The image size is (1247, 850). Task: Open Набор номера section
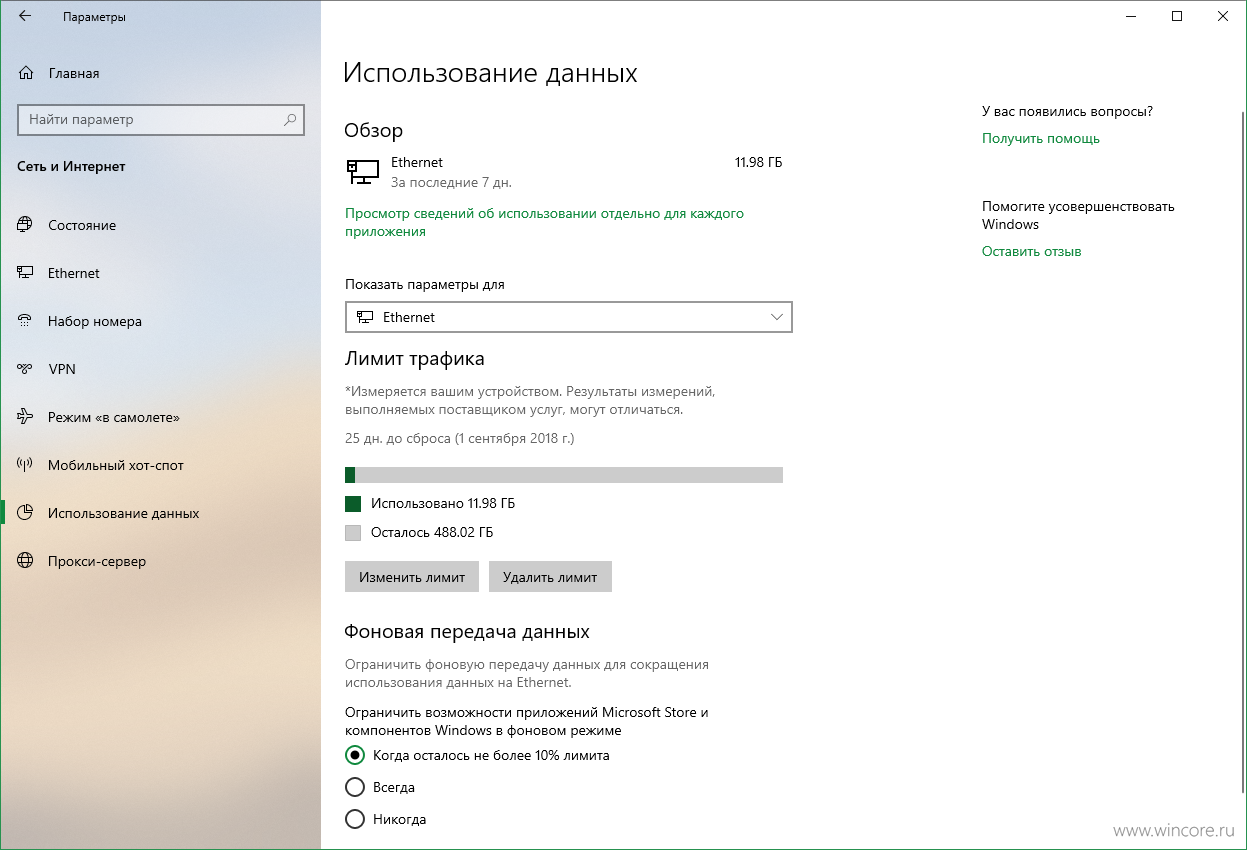coord(160,321)
